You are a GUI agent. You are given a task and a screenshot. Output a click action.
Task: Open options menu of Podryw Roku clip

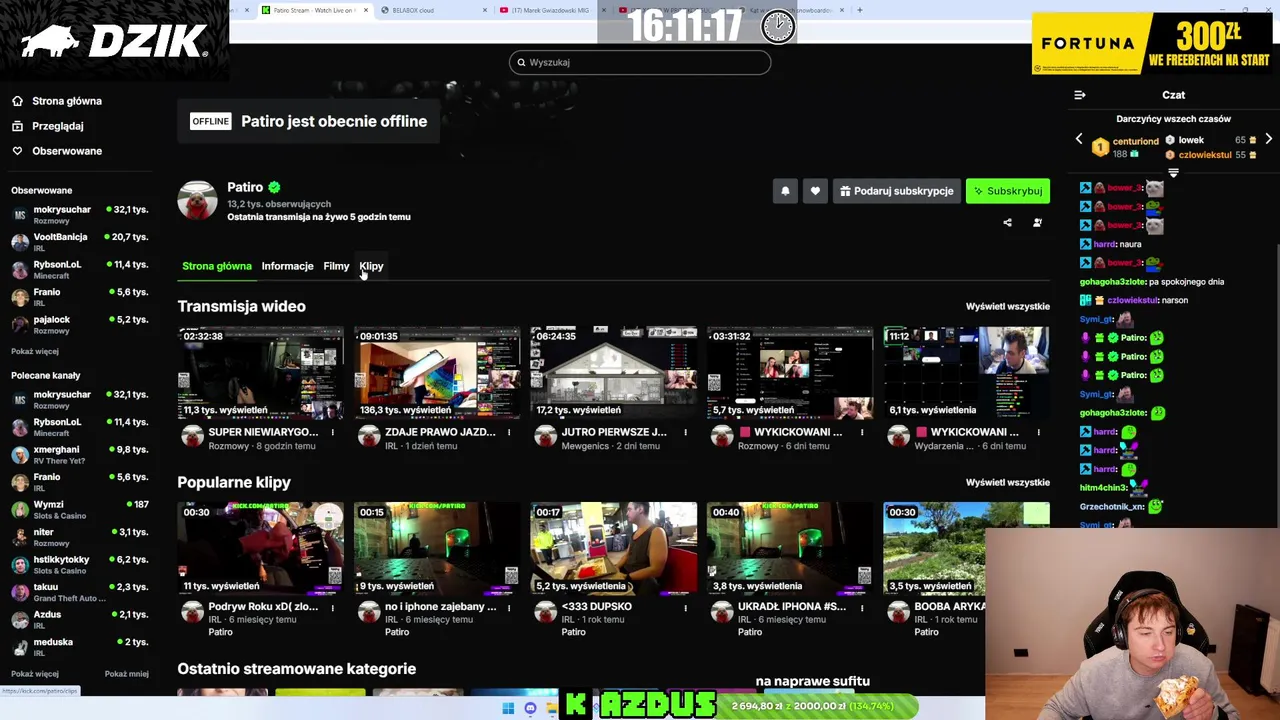pos(332,607)
